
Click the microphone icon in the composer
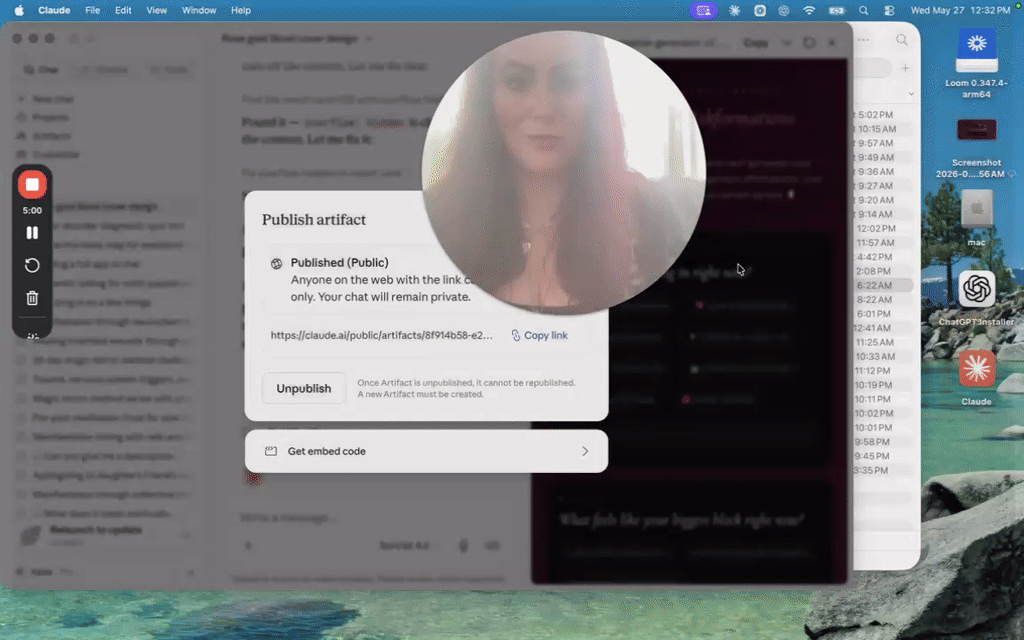click(464, 545)
